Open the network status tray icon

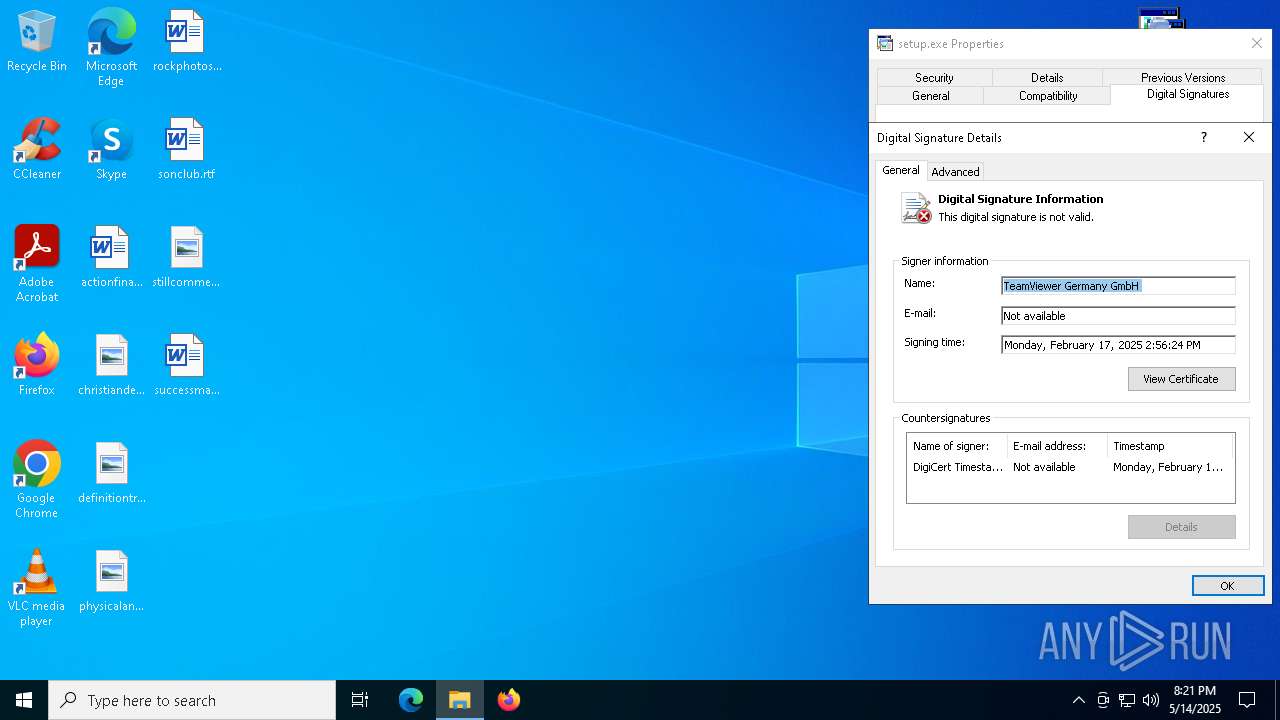(1127, 700)
